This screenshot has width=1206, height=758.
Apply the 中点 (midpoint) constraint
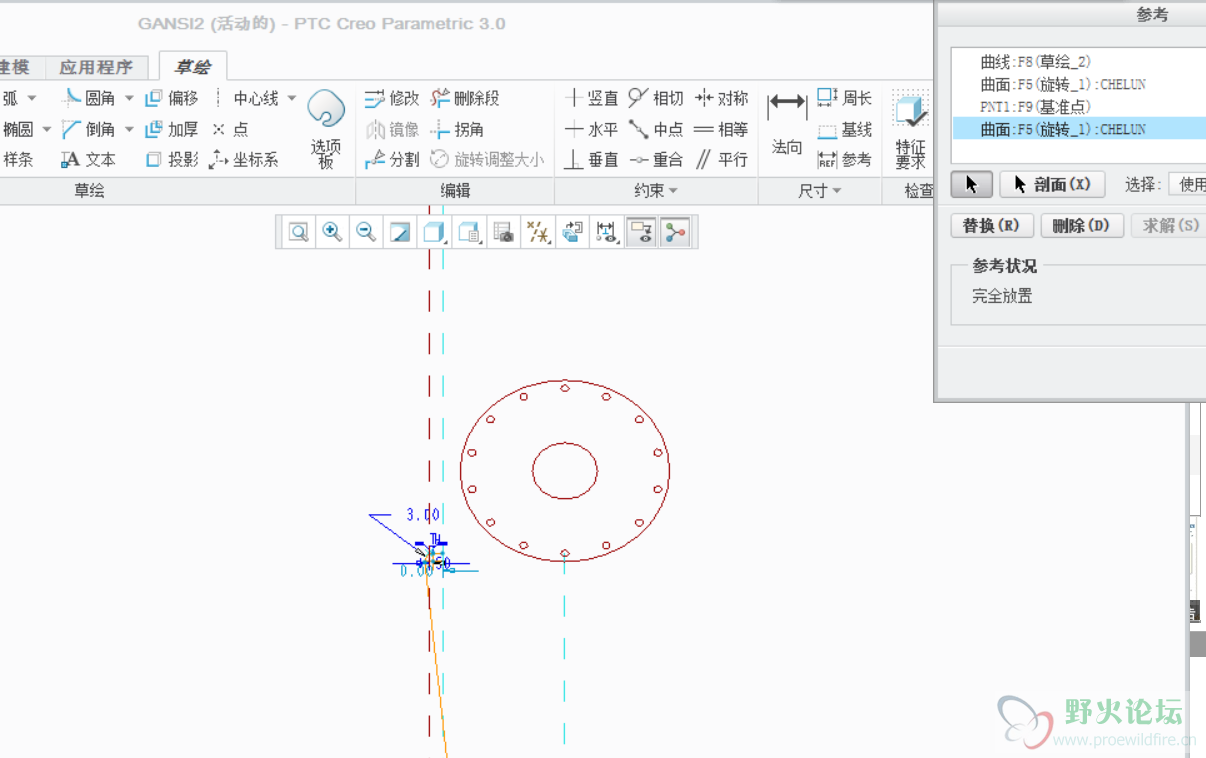tap(656, 129)
